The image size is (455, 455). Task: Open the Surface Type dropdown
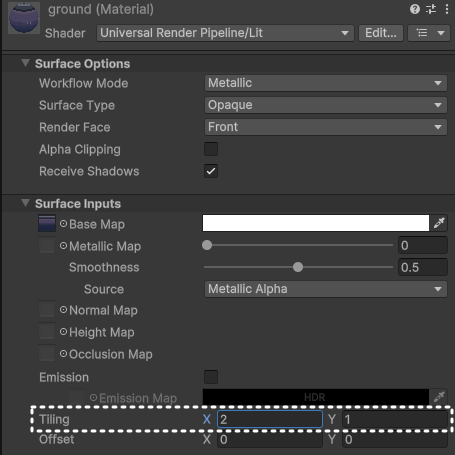(x=326, y=105)
